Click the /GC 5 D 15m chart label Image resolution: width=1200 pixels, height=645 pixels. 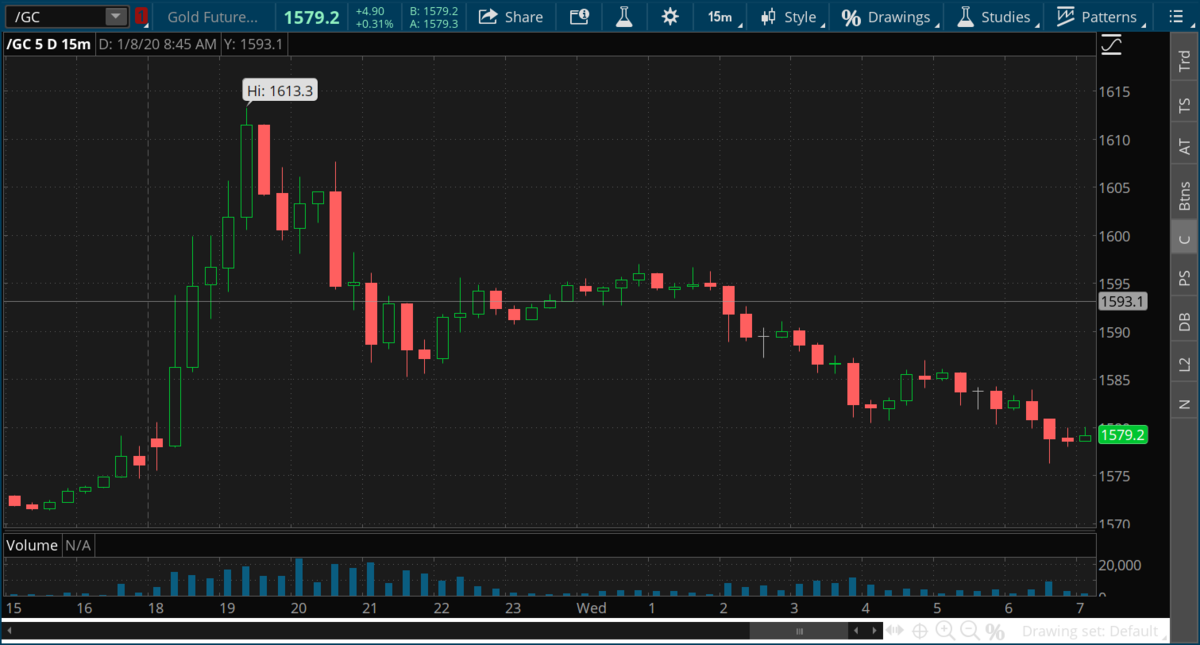pos(48,44)
